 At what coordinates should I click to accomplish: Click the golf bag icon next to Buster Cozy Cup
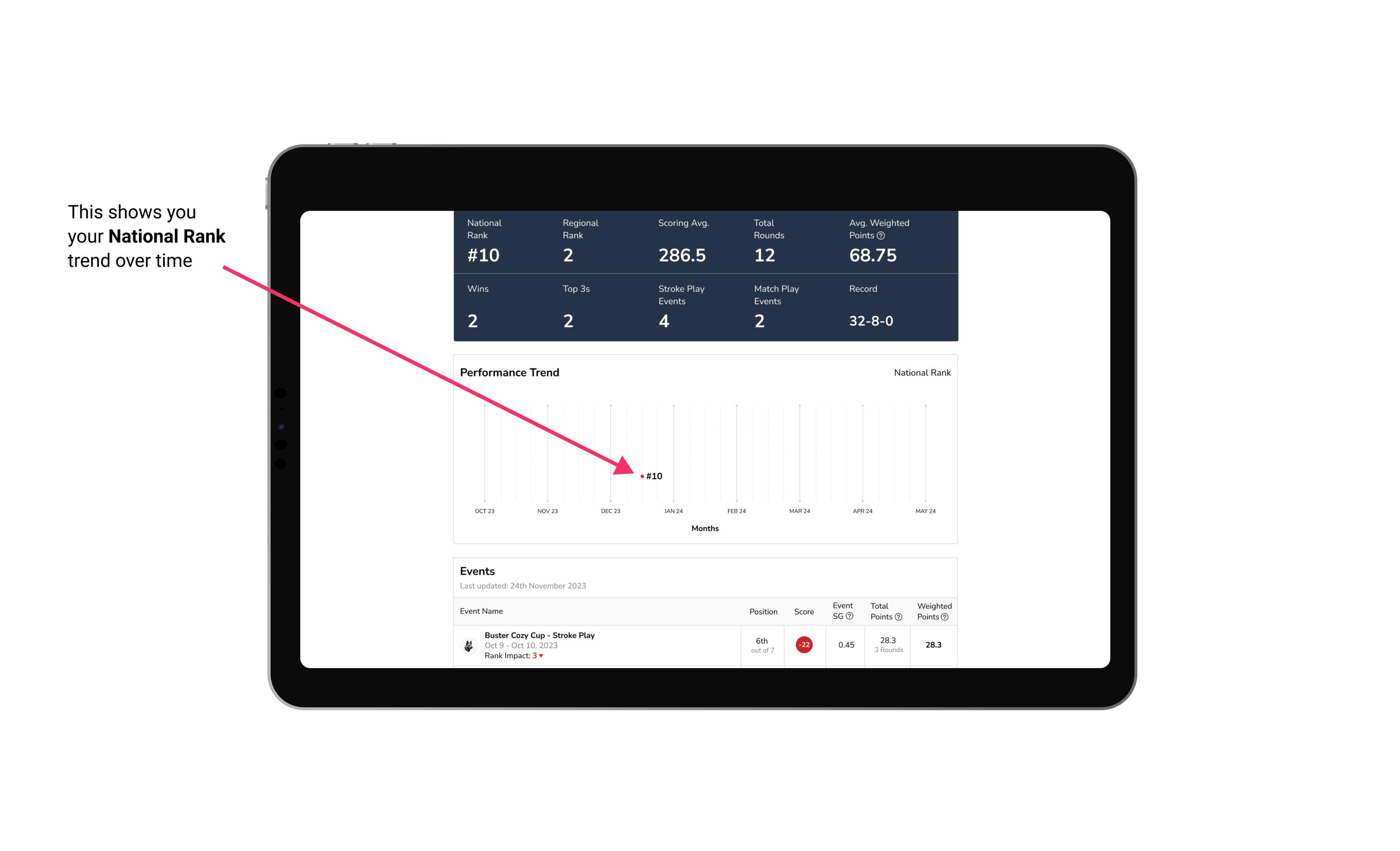(x=468, y=644)
